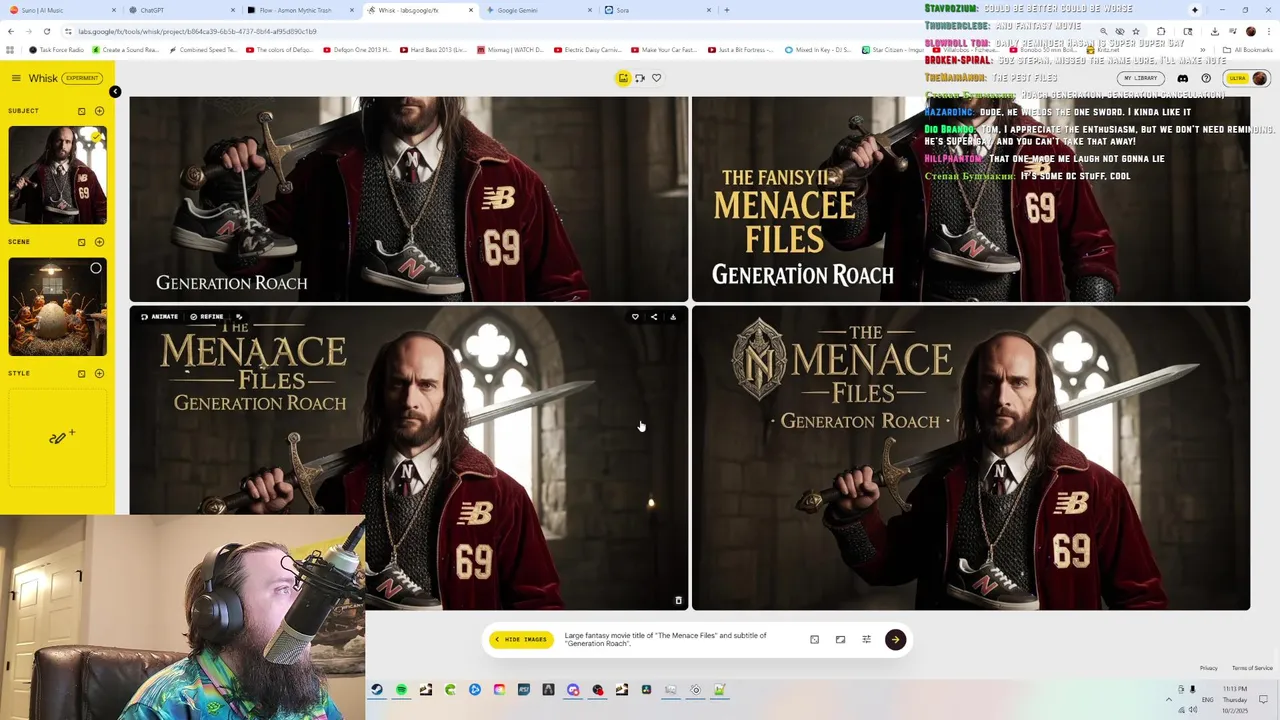Reload the page in the browser
1280x720 pixels.
pyautogui.click(x=46, y=31)
